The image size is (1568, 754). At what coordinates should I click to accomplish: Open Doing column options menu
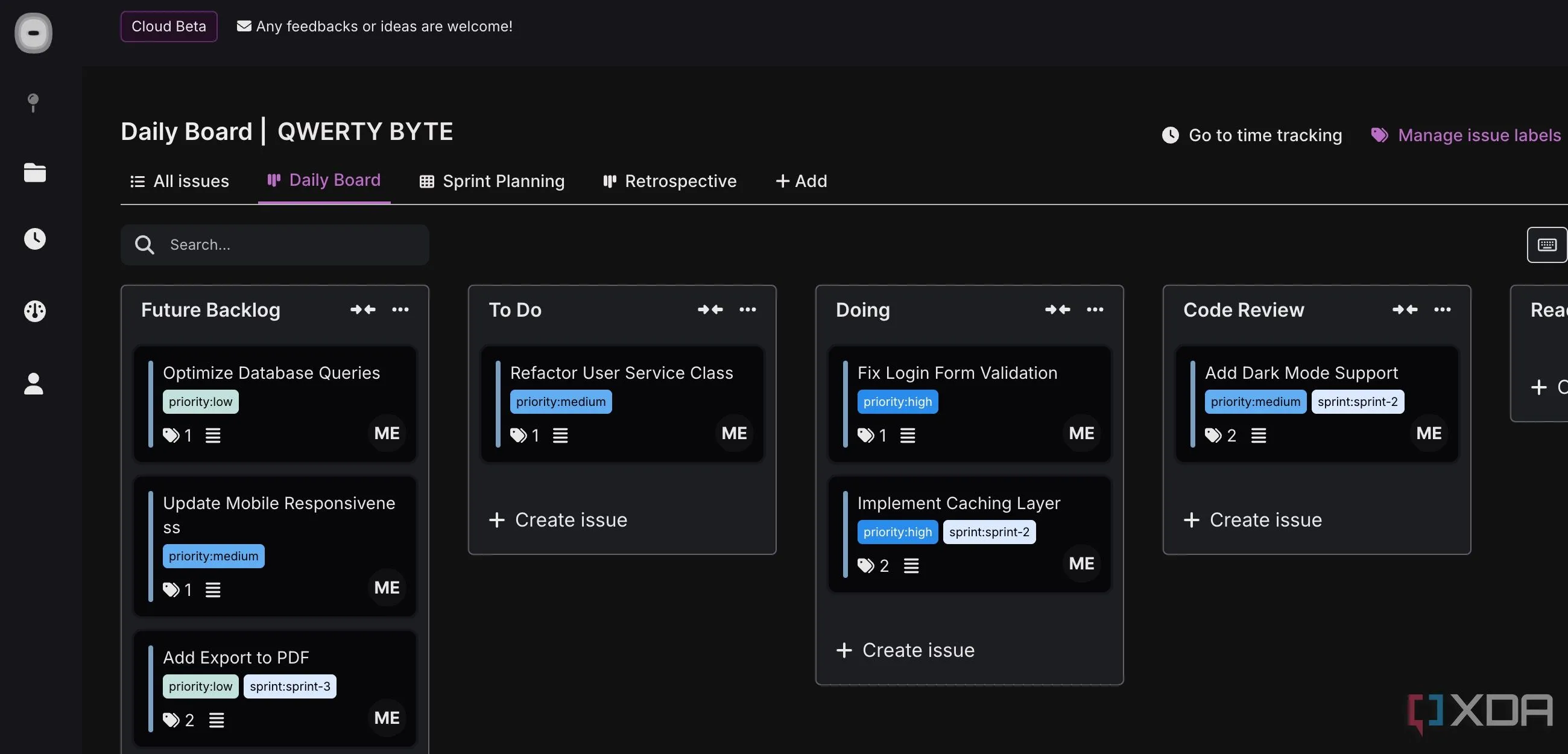pos(1095,309)
